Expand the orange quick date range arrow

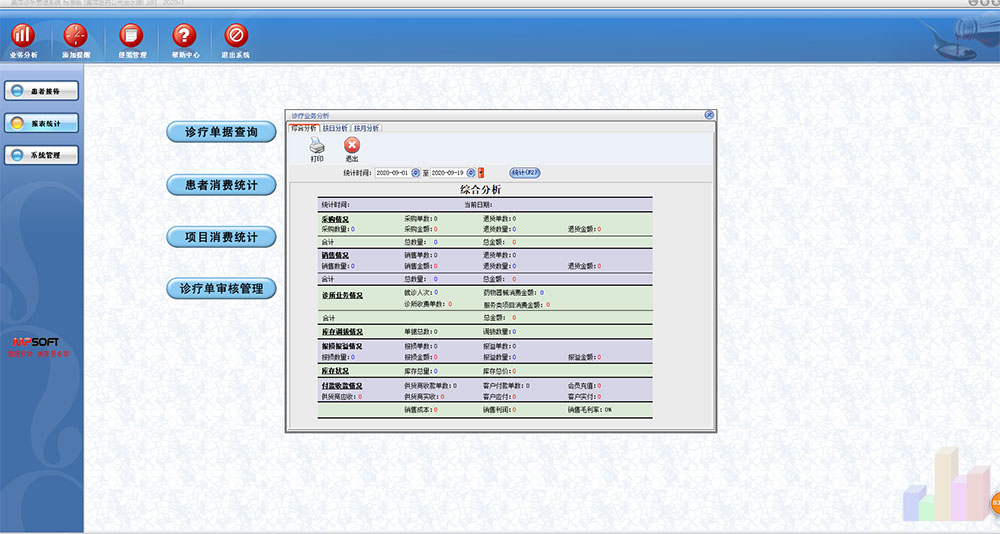click(481, 173)
